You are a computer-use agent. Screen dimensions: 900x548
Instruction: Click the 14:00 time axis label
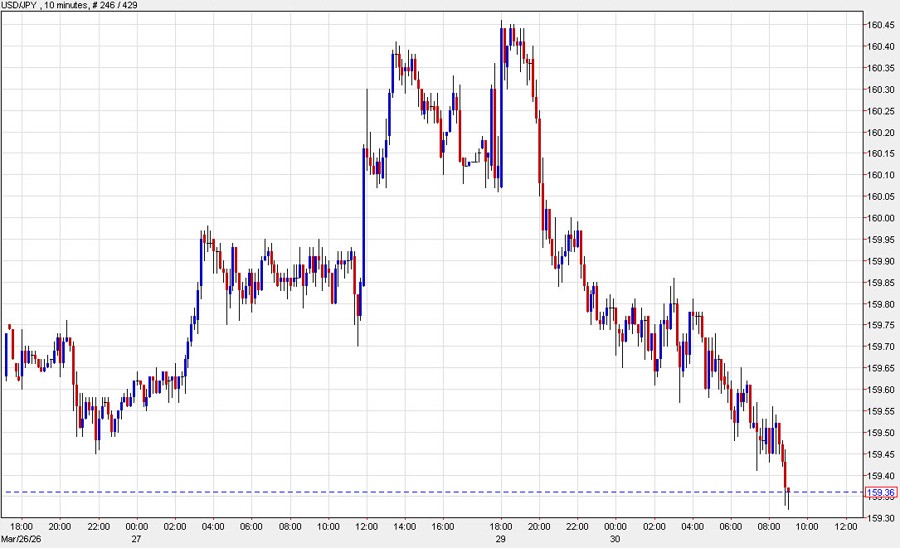tap(405, 527)
